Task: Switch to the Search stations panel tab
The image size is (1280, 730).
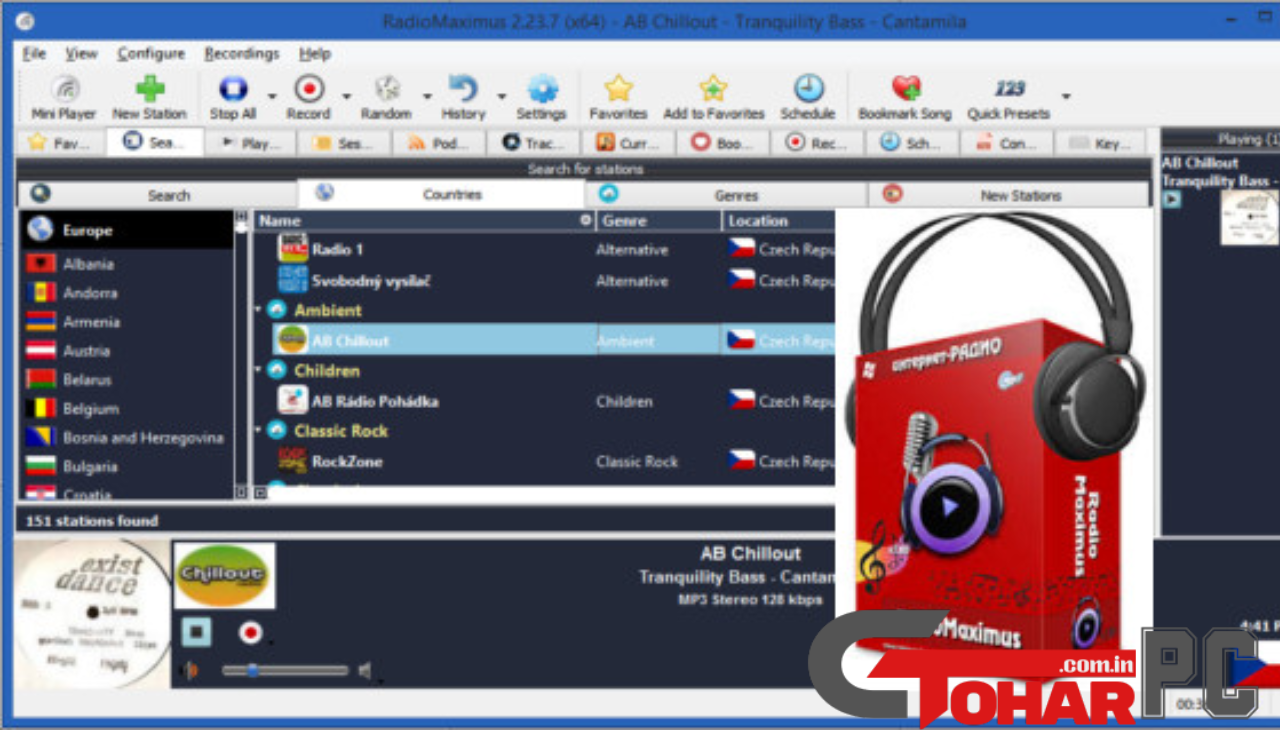Action: 155,142
